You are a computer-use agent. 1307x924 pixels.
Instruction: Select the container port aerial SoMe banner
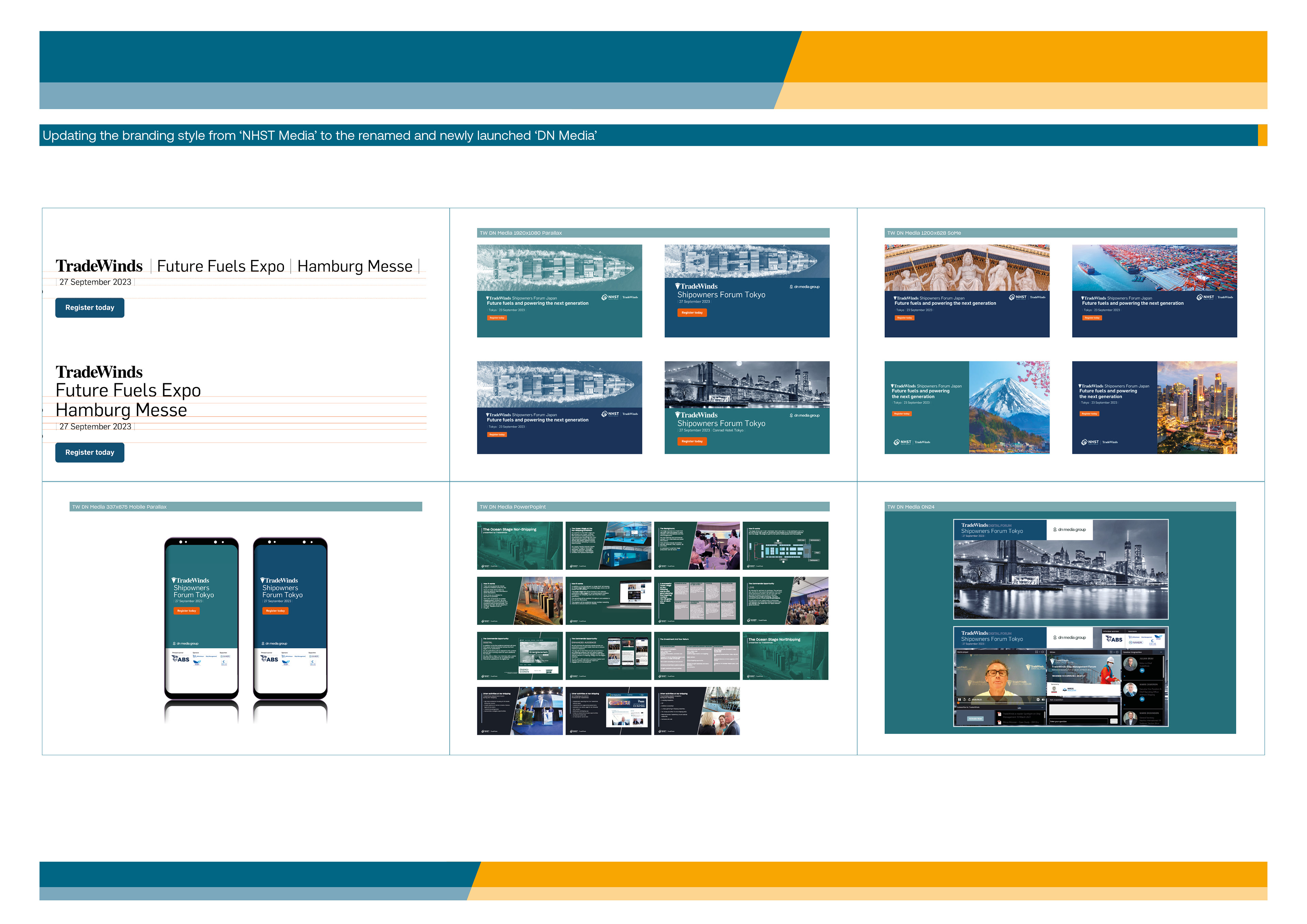pos(1155,291)
